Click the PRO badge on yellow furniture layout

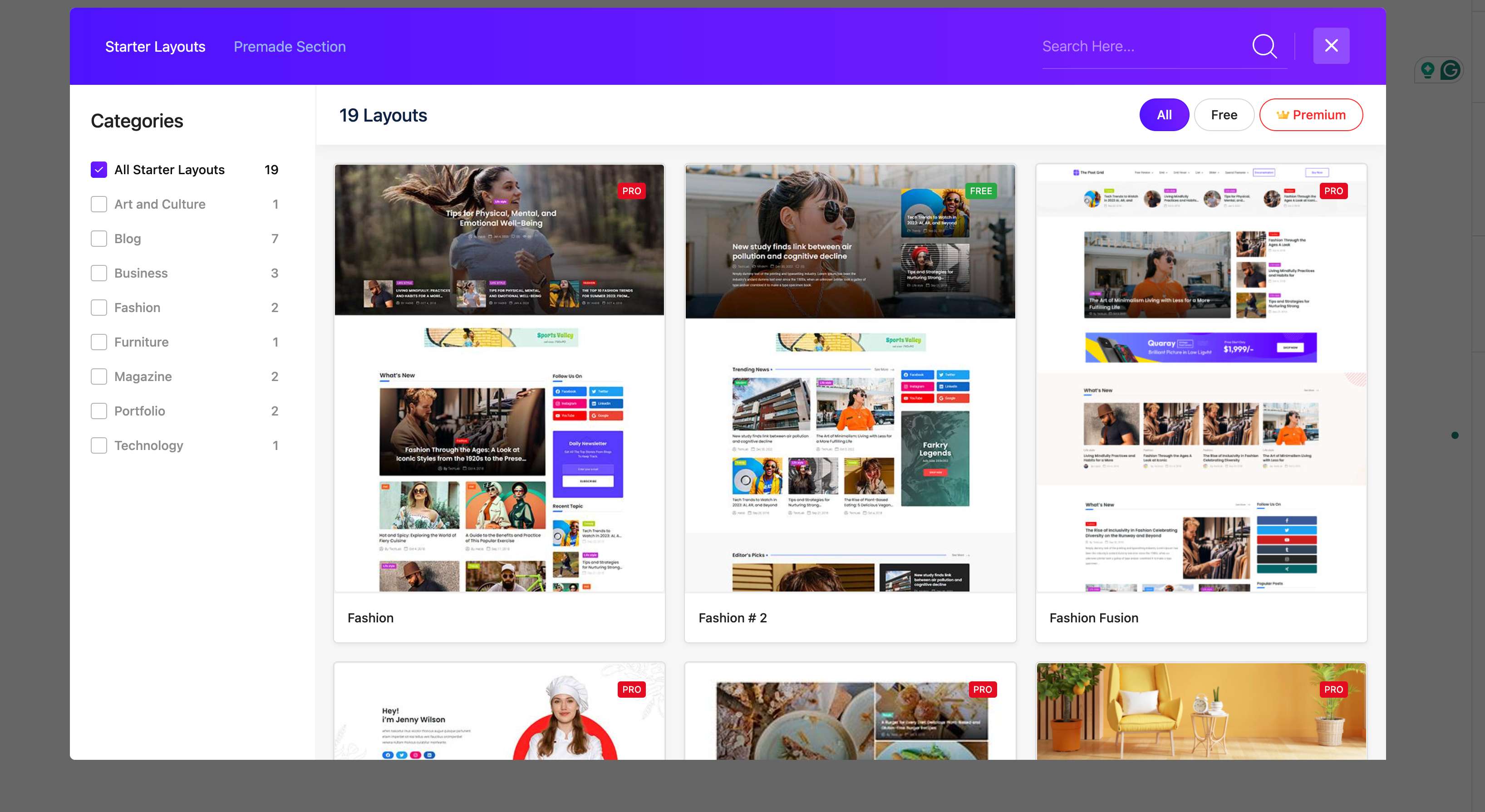tap(1333, 689)
